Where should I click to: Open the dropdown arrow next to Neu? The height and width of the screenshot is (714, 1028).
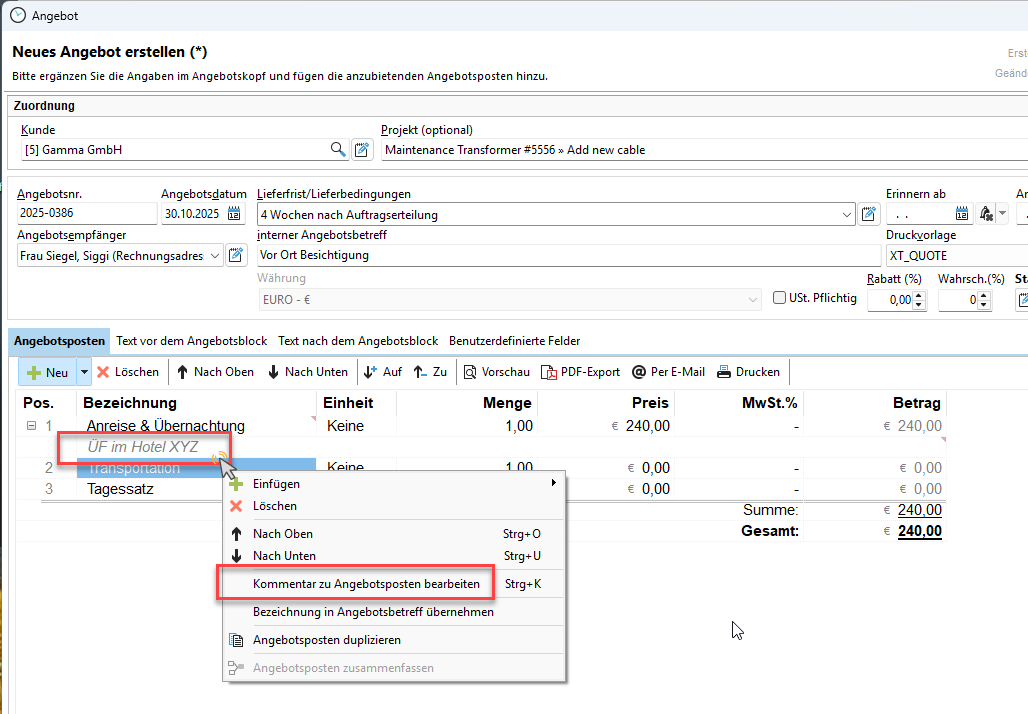coord(84,372)
